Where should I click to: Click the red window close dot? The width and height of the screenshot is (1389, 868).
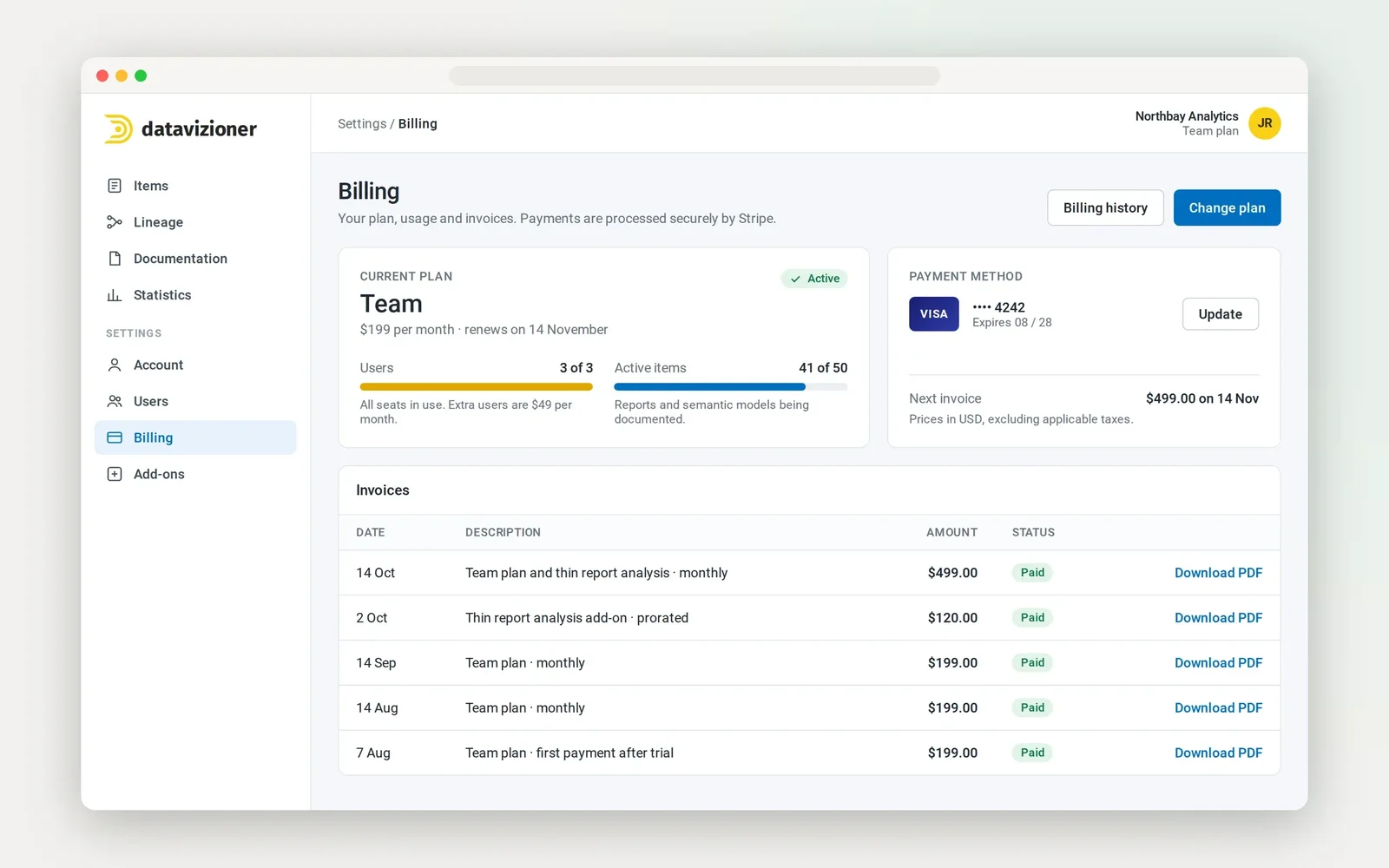click(102, 76)
